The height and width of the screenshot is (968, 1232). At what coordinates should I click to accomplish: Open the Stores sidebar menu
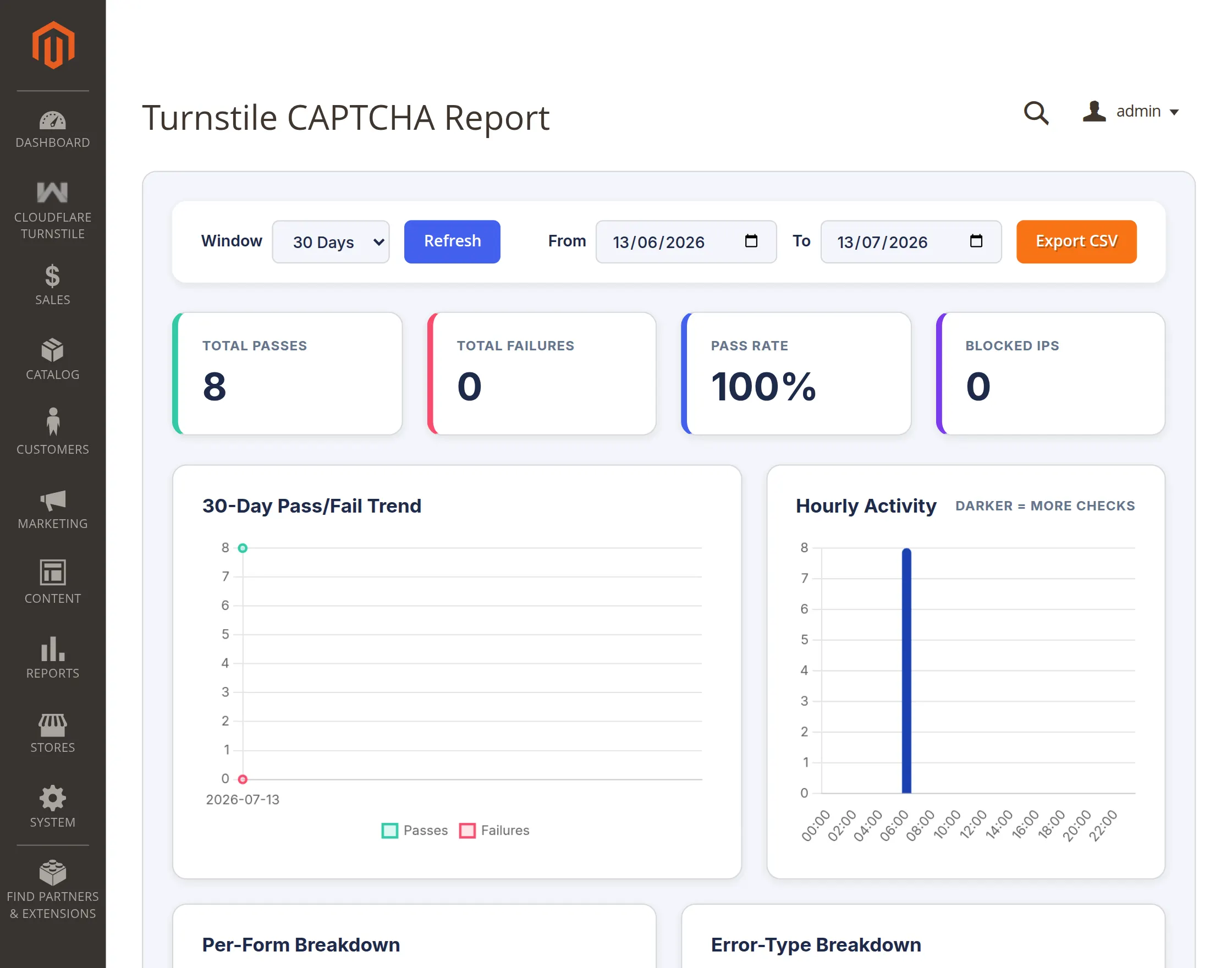click(53, 732)
